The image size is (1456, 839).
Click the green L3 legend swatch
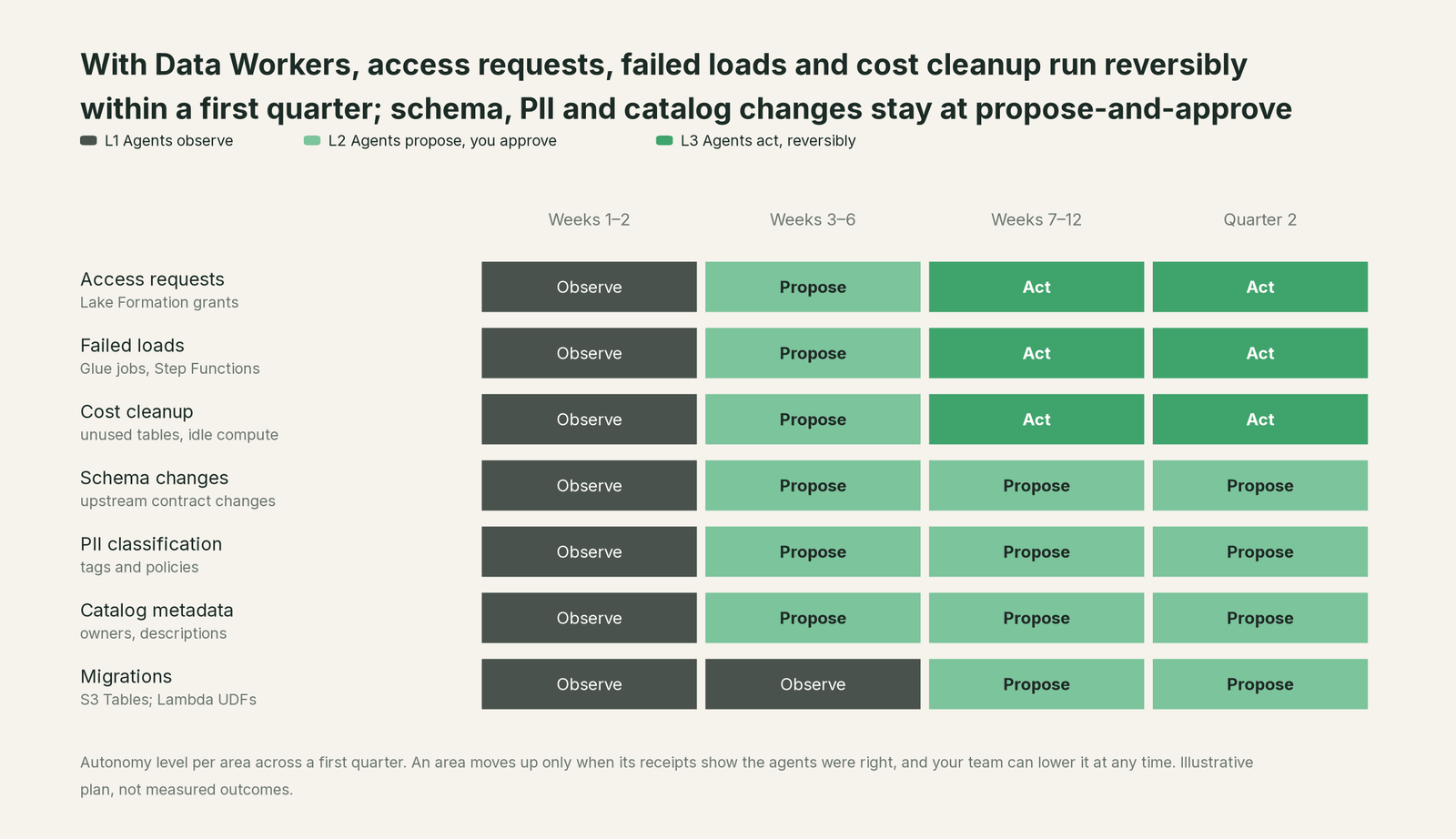(x=664, y=140)
